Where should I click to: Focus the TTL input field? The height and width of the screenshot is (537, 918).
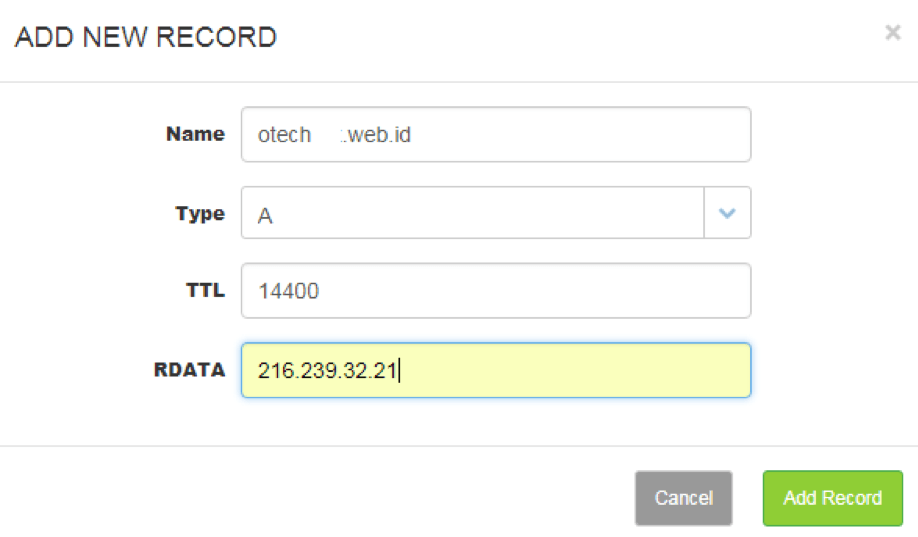click(495, 291)
